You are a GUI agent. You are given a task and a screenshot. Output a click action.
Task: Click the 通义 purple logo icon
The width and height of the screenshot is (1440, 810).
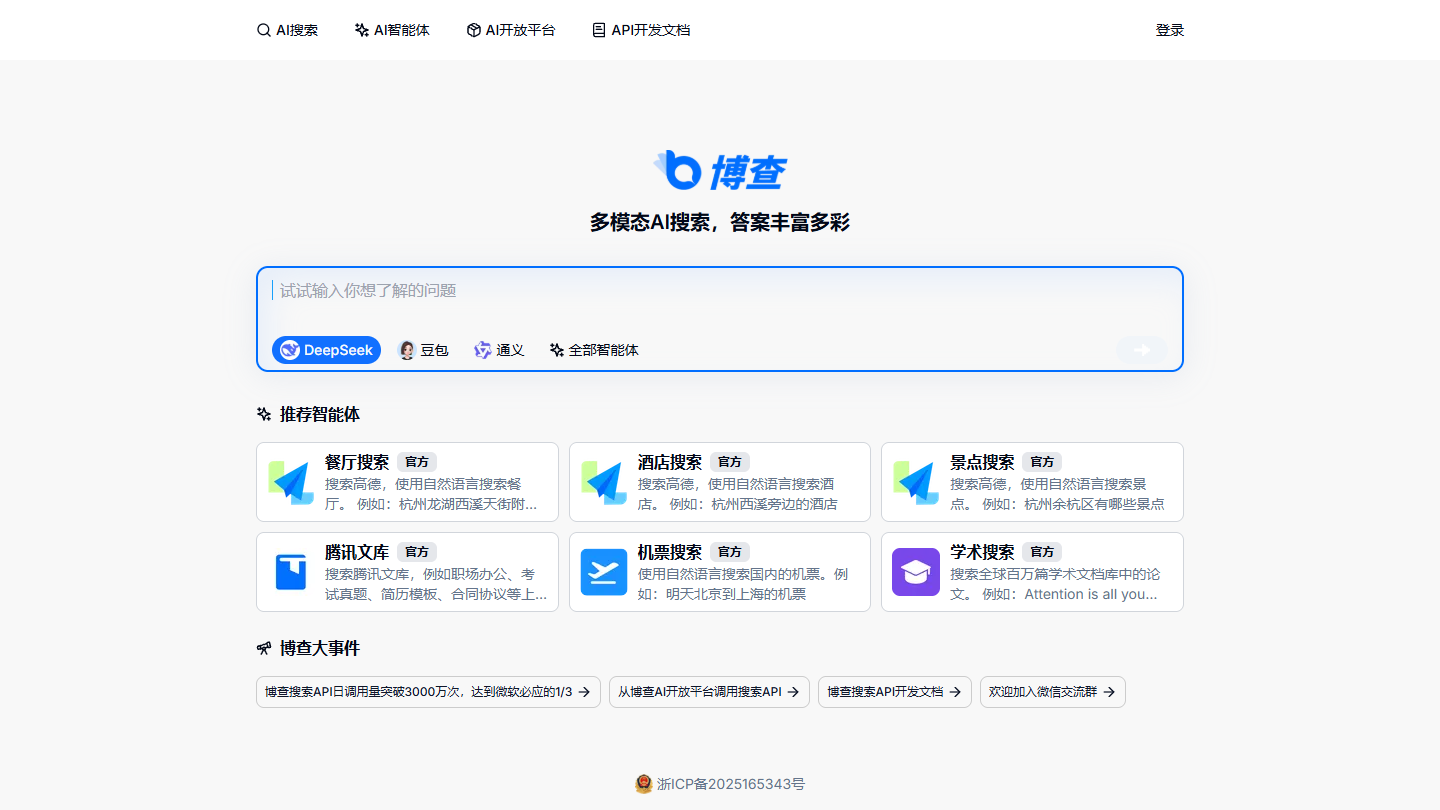(483, 350)
